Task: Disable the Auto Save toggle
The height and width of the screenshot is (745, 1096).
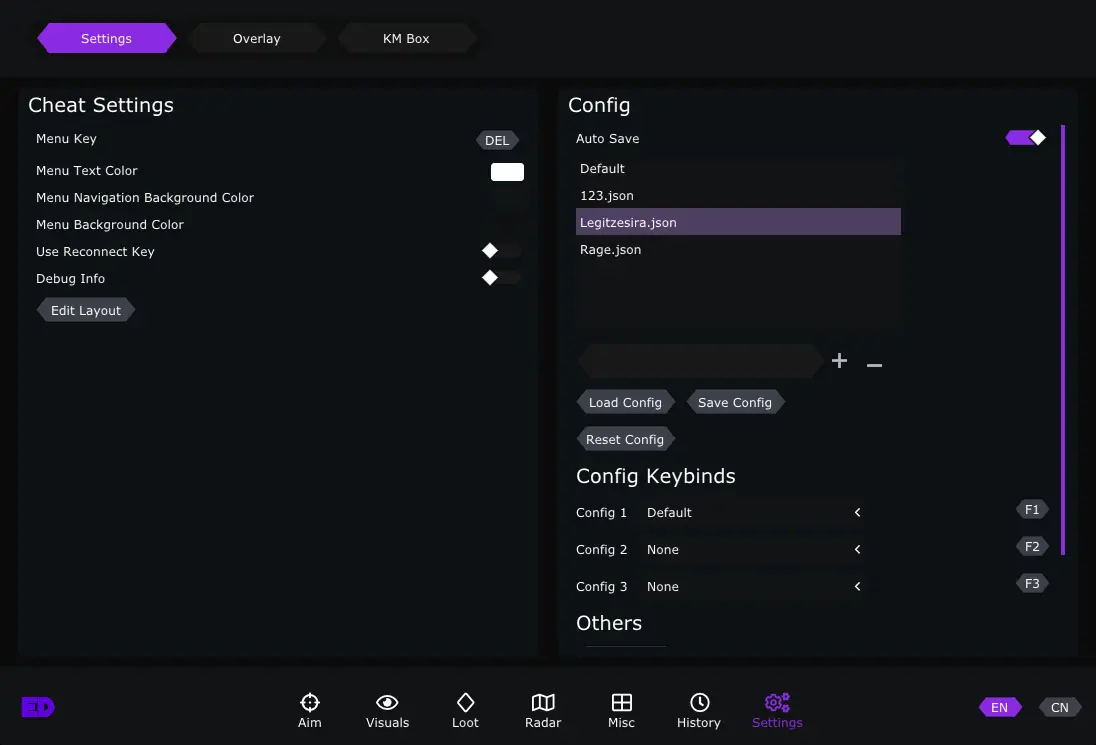Action: coord(1026,138)
